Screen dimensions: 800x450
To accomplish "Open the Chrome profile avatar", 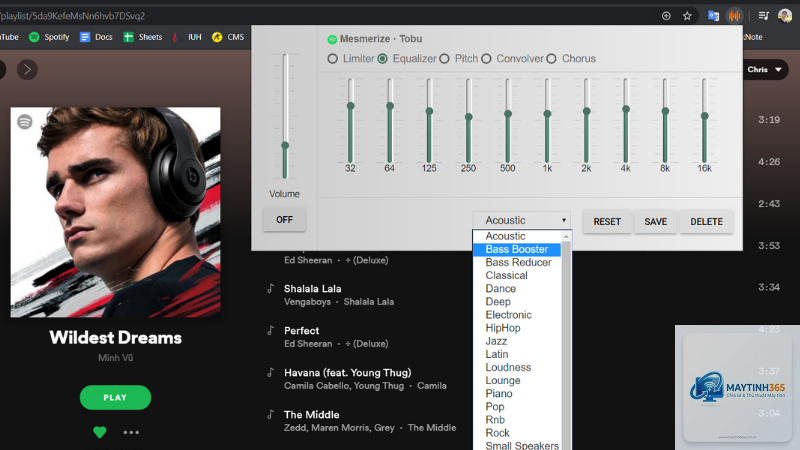I will coord(785,16).
